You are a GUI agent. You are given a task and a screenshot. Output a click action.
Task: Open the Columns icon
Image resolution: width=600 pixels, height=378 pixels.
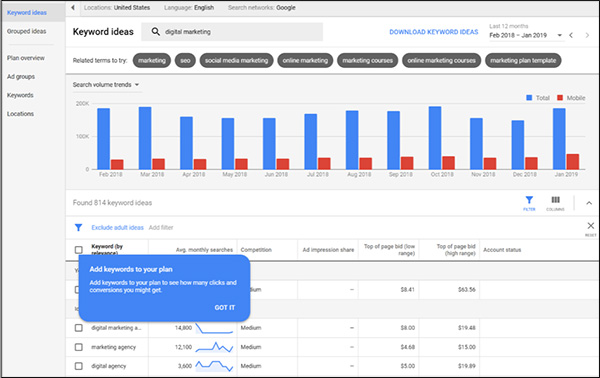[555, 203]
